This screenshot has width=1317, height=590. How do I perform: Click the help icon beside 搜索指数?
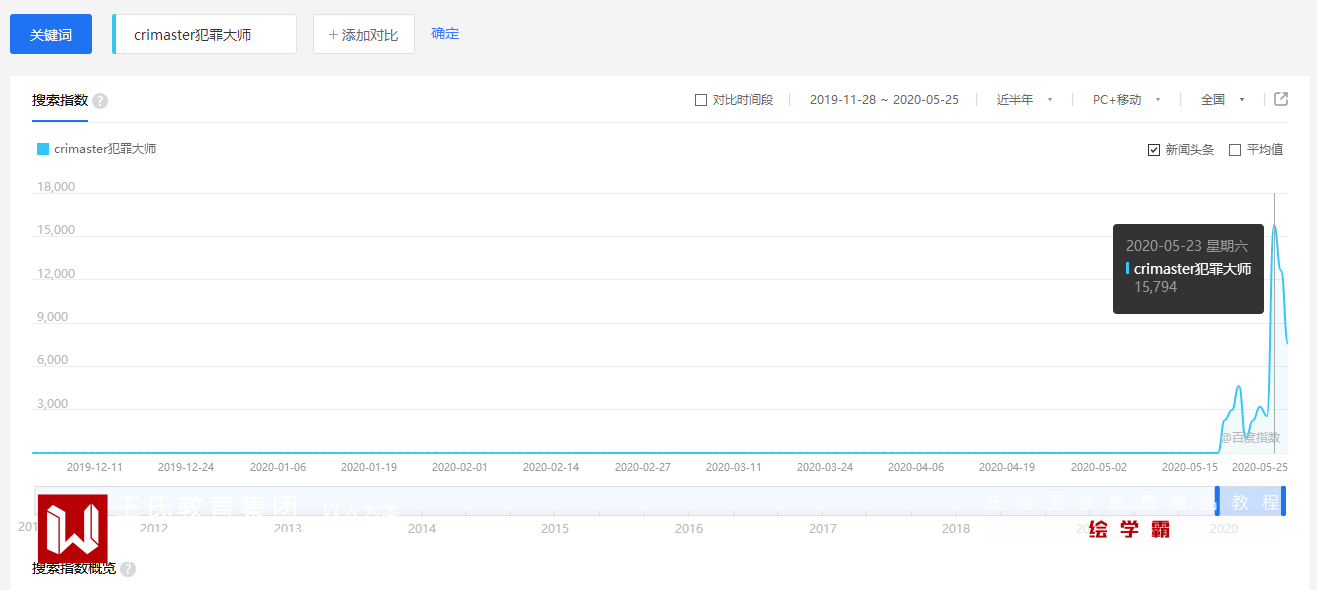(100, 101)
